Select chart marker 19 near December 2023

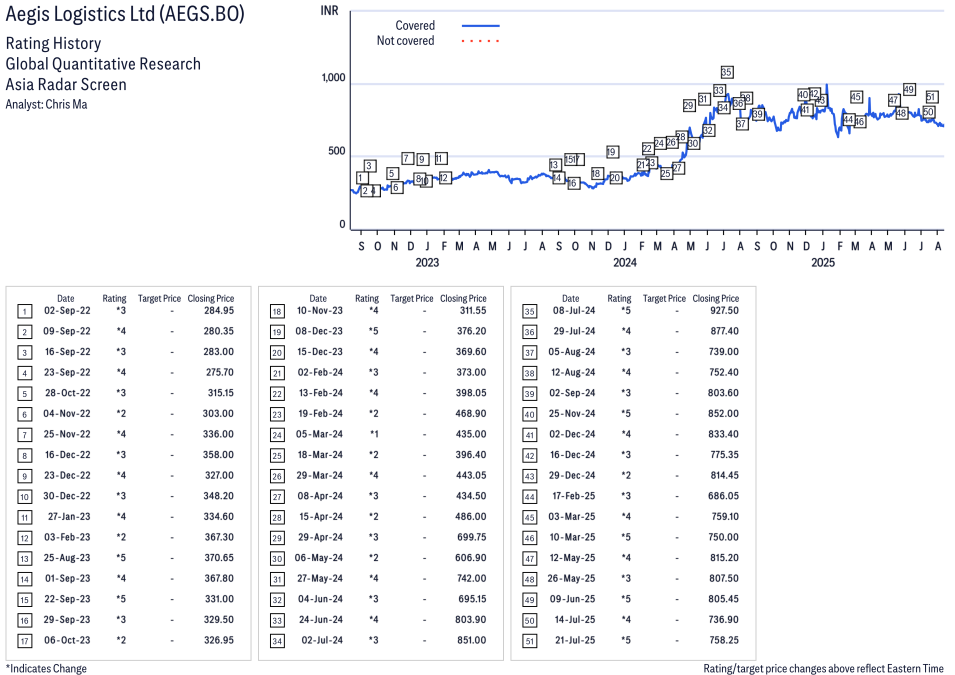(x=612, y=152)
